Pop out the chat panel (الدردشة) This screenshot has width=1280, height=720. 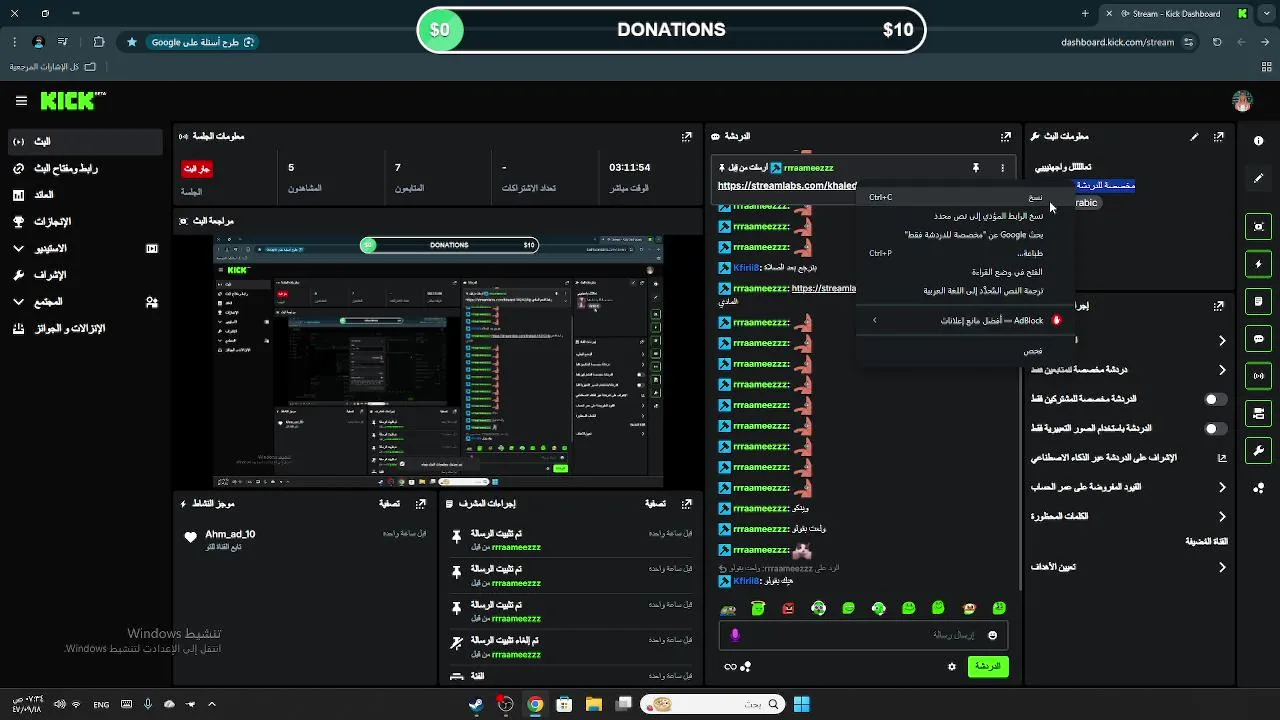pos(1006,136)
